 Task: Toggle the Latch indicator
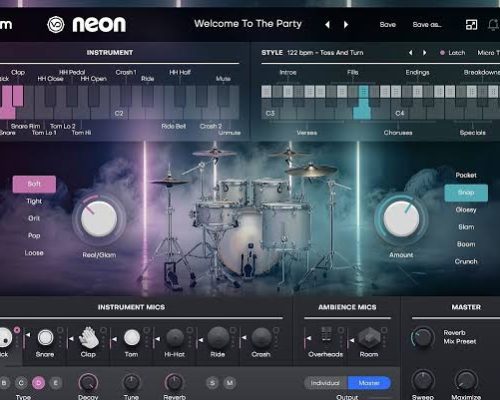coord(442,53)
